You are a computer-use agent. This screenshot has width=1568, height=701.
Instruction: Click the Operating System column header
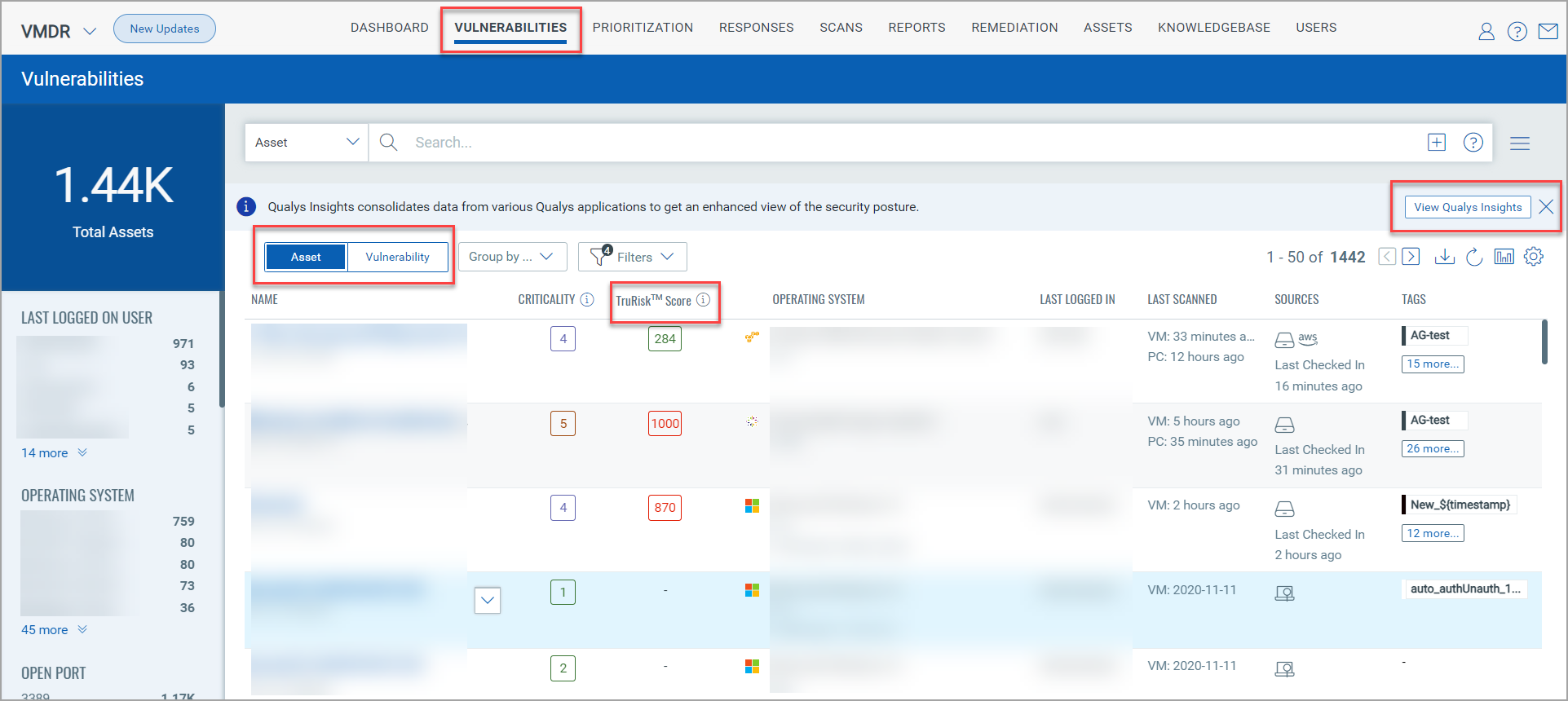tap(819, 300)
